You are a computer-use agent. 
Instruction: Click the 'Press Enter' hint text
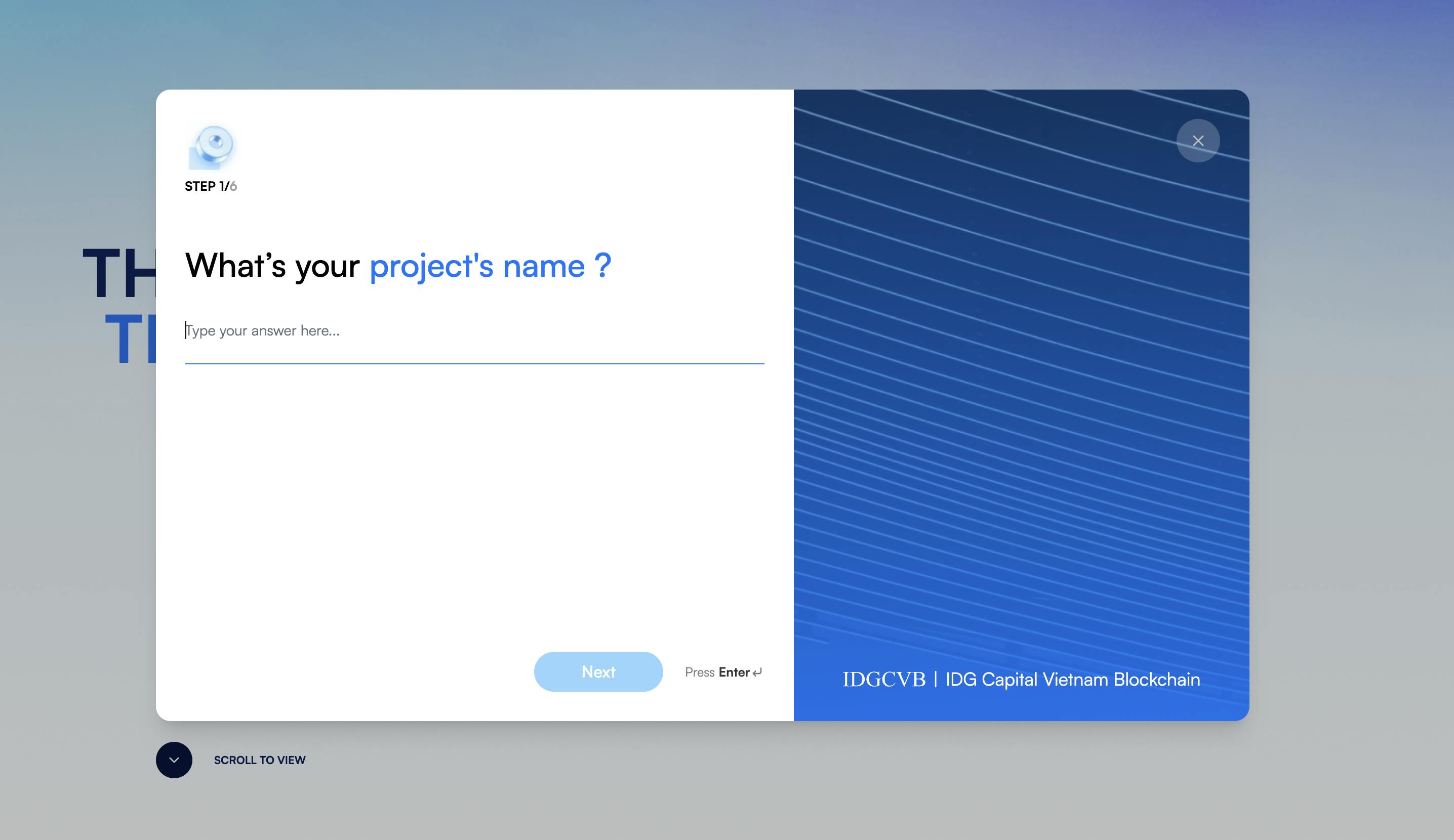click(717, 672)
